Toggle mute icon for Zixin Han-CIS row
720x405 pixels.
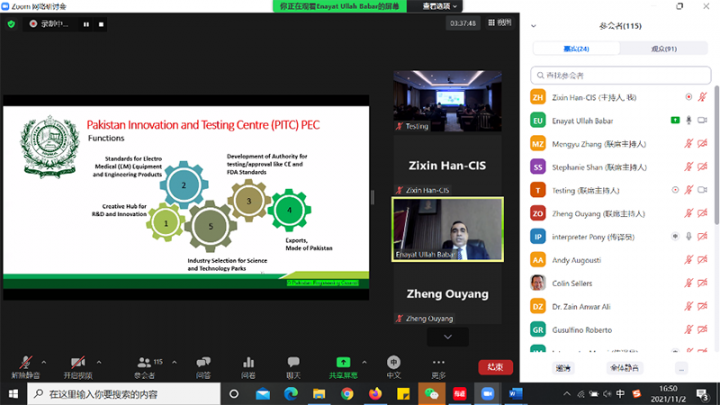click(702, 97)
